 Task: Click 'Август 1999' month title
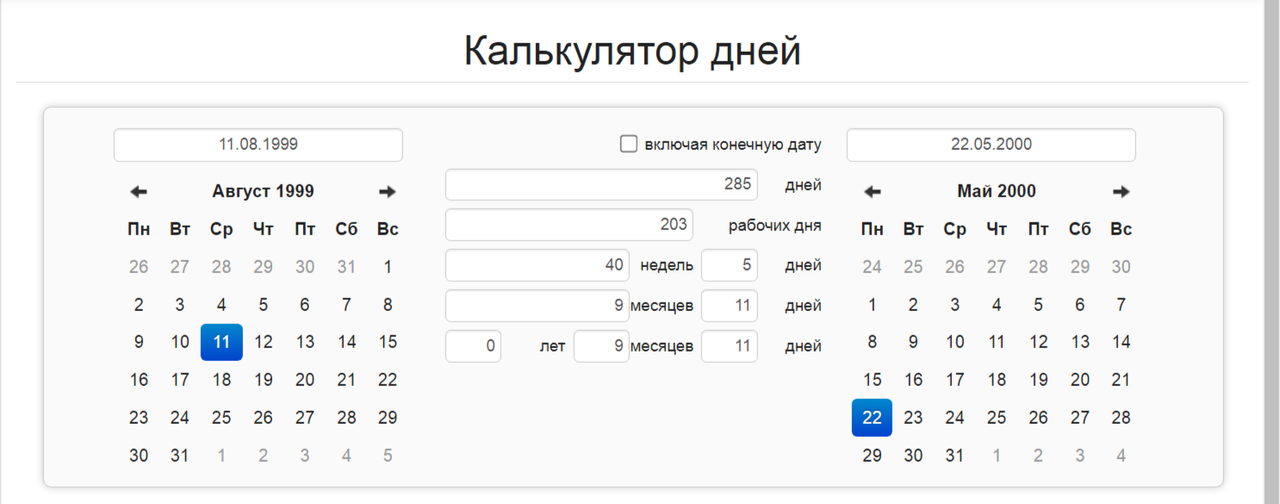tap(263, 191)
